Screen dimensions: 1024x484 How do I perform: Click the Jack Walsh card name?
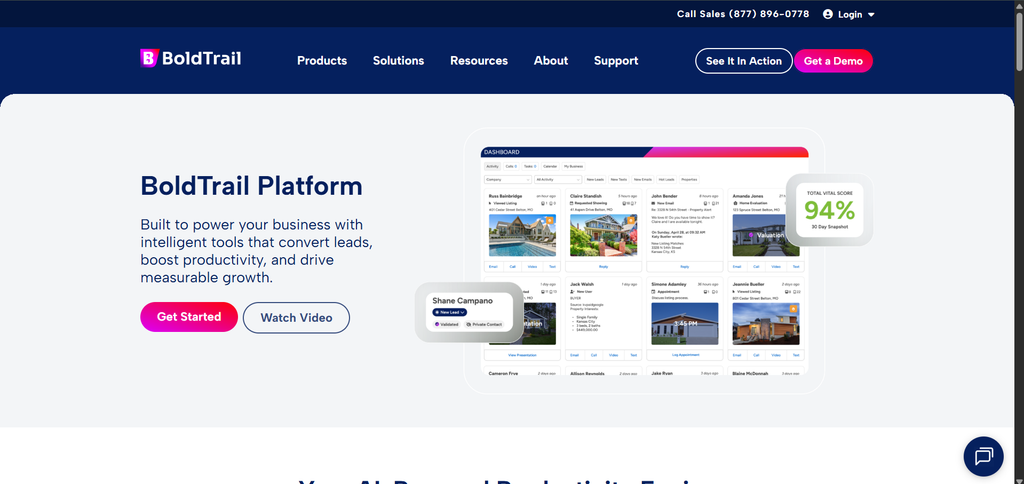pyautogui.click(x=582, y=284)
